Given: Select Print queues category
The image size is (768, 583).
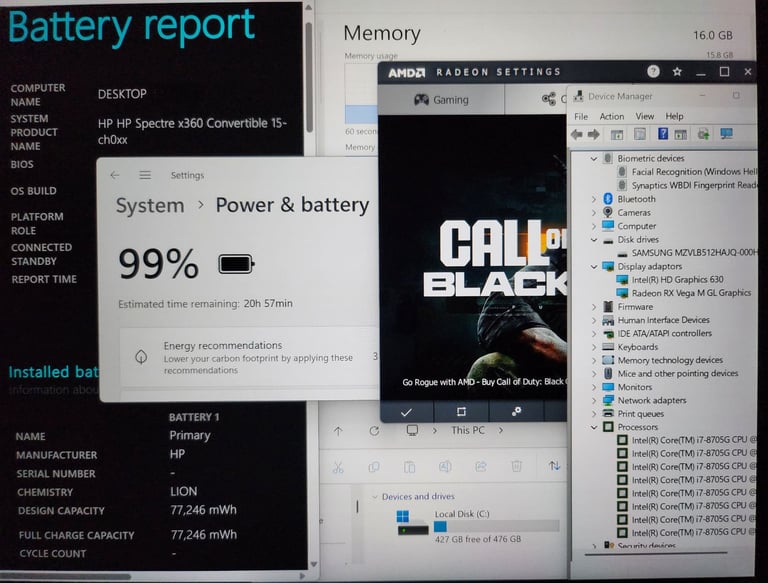Looking at the screenshot, I should coord(640,414).
